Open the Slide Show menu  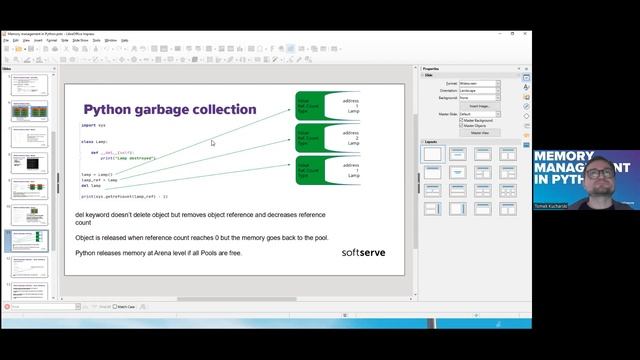pos(80,40)
